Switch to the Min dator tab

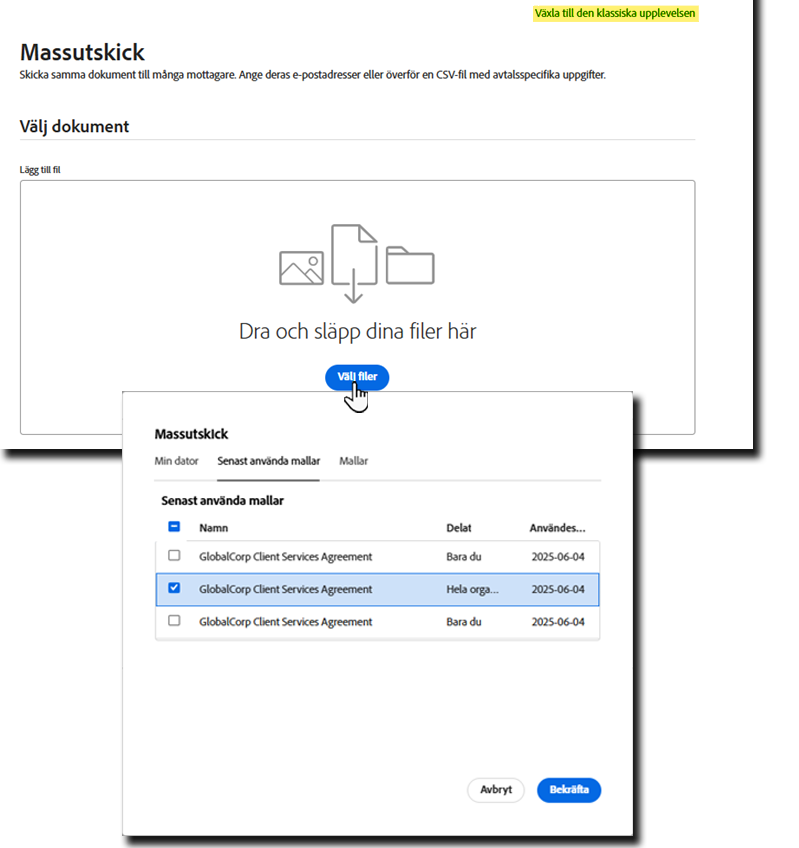177,461
